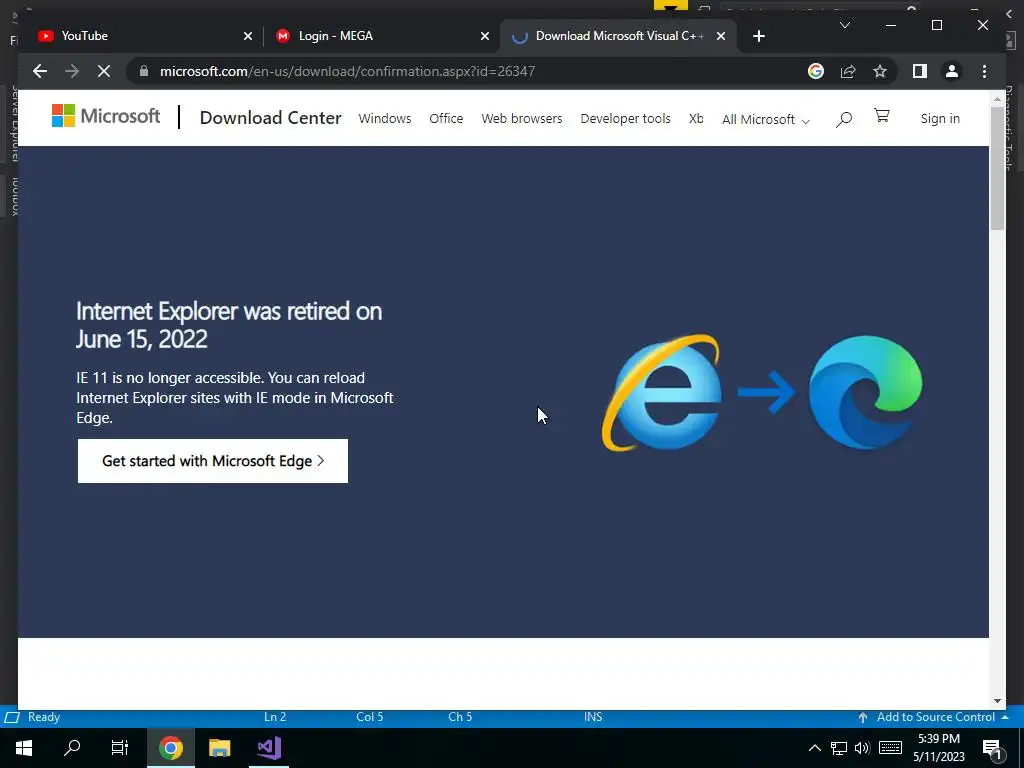
Task: Click Ln 2 indicator in status bar
Action: click(275, 717)
